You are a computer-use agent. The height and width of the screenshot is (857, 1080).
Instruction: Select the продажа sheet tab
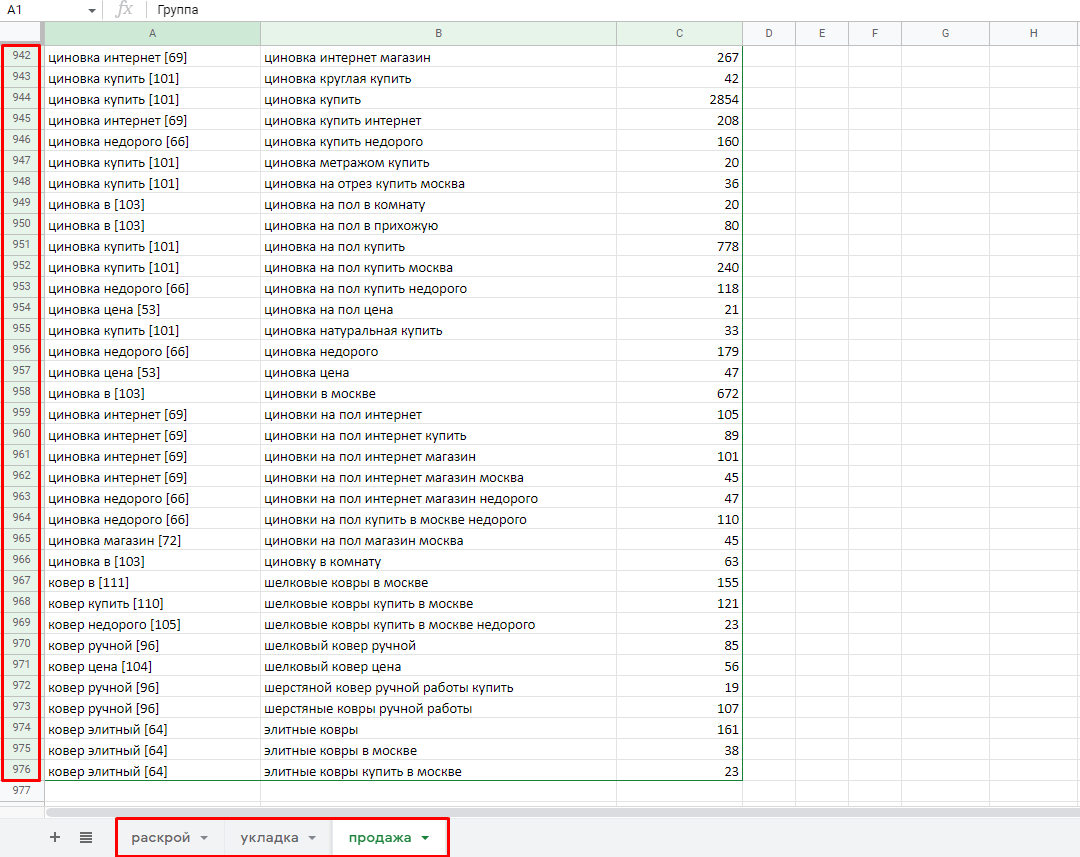pos(379,838)
